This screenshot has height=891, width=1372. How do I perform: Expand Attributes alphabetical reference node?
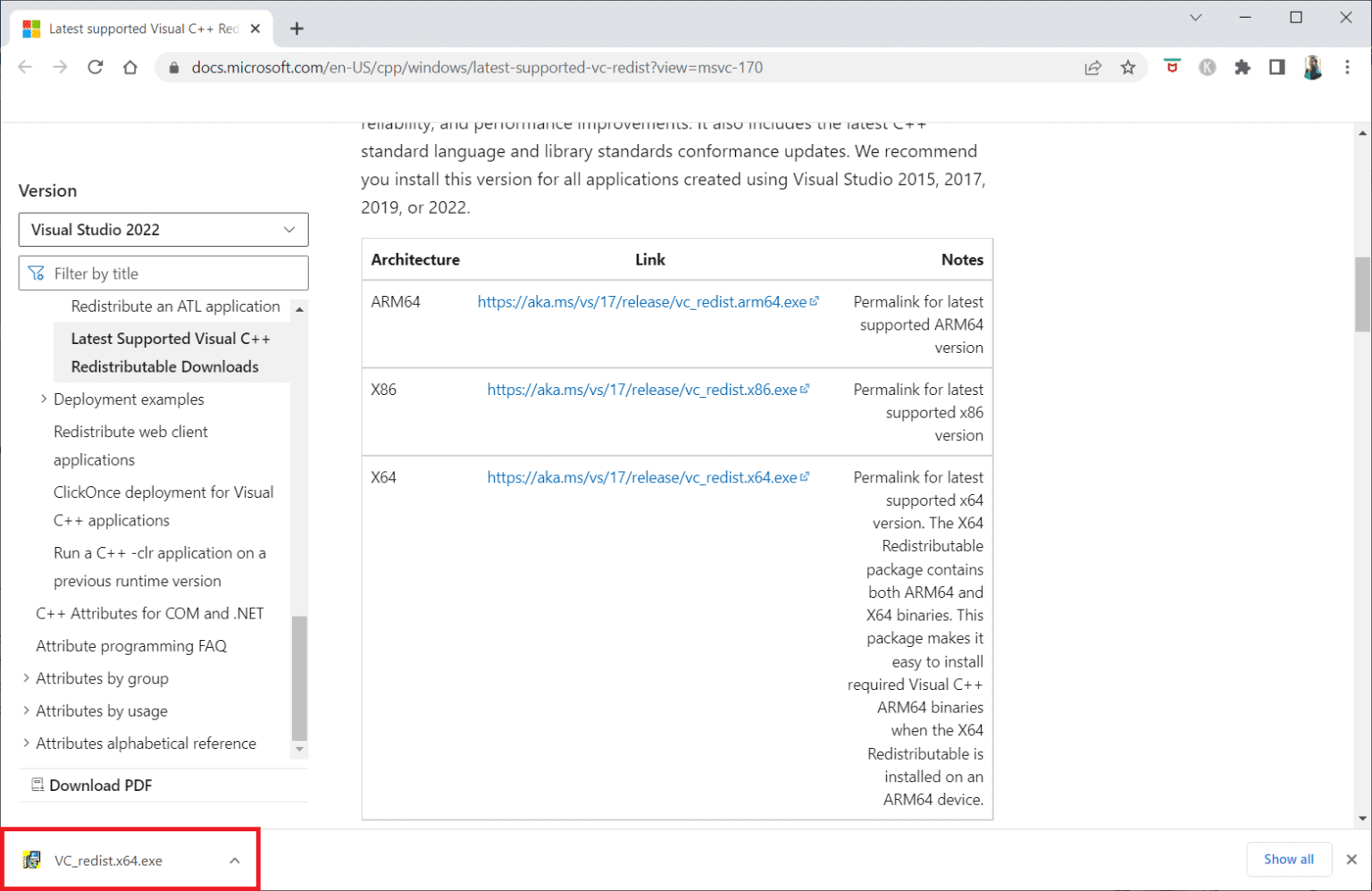[26, 743]
